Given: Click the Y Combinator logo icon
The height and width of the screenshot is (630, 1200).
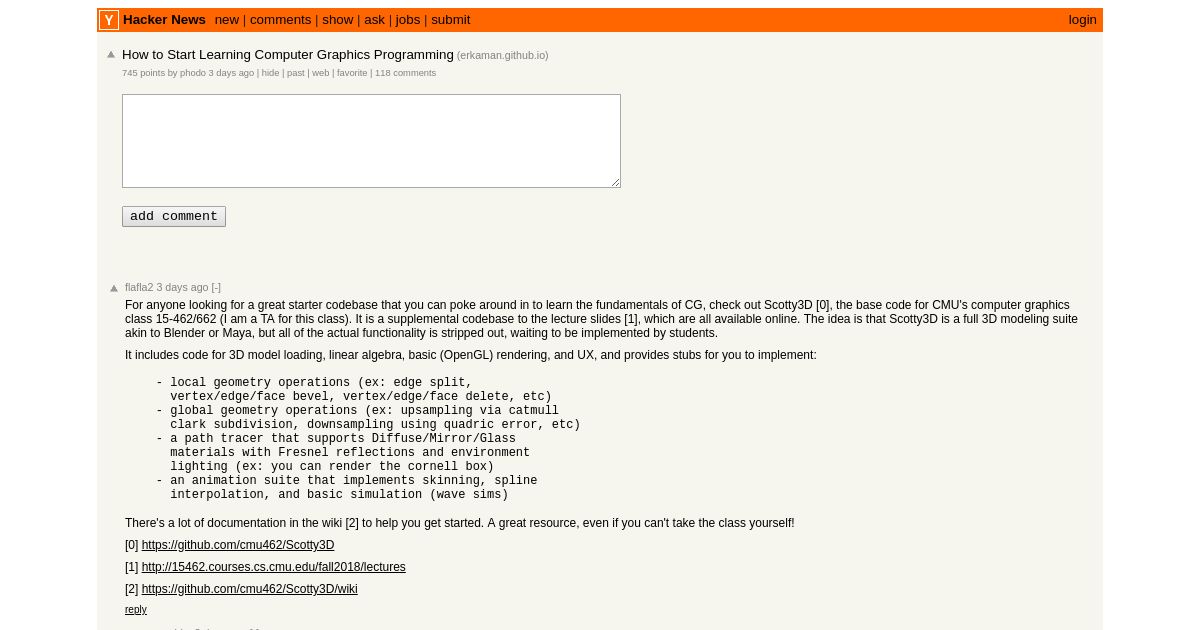Looking at the screenshot, I should pos(109,20).
